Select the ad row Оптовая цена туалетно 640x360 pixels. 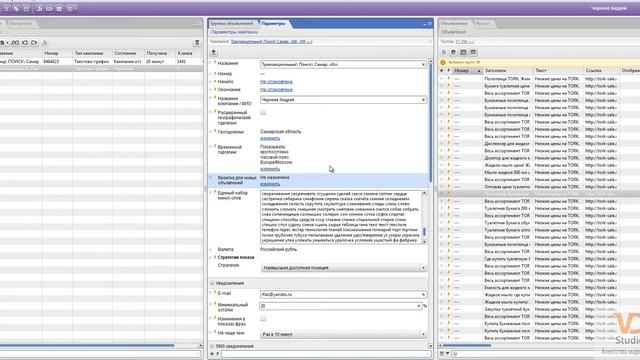pos(539,187)
